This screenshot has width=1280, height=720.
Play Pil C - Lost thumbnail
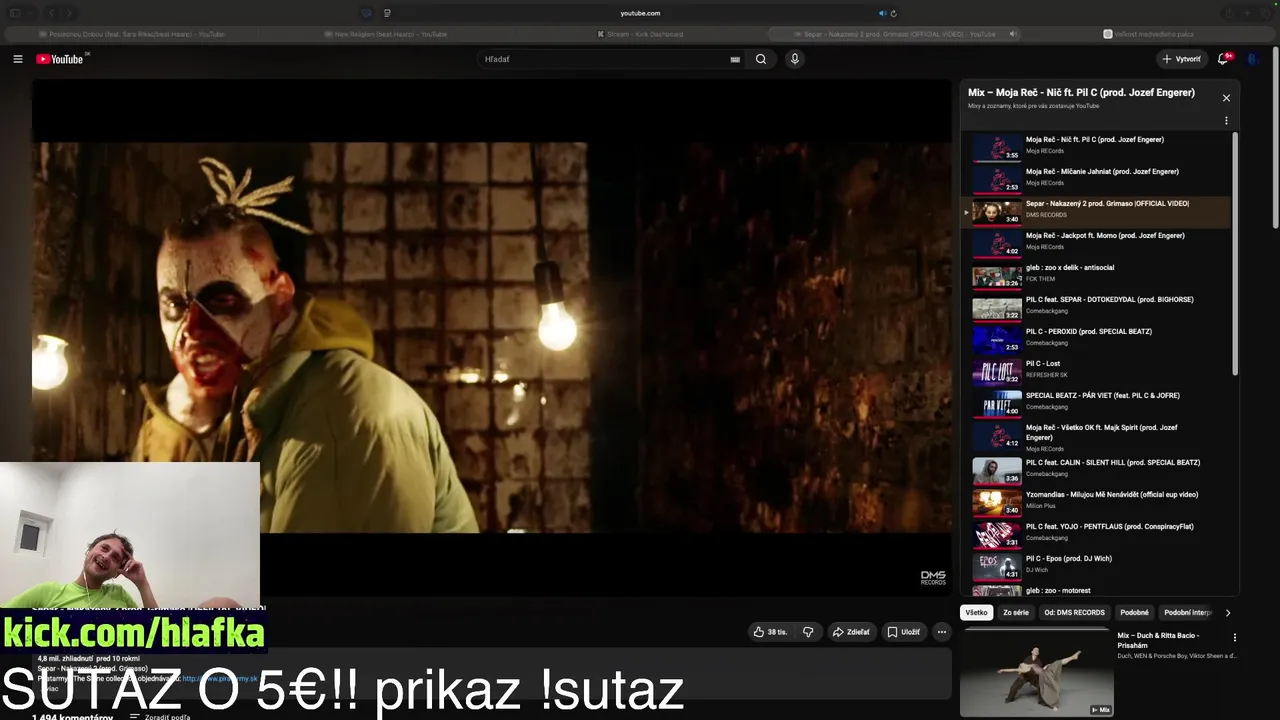(997, 372)
